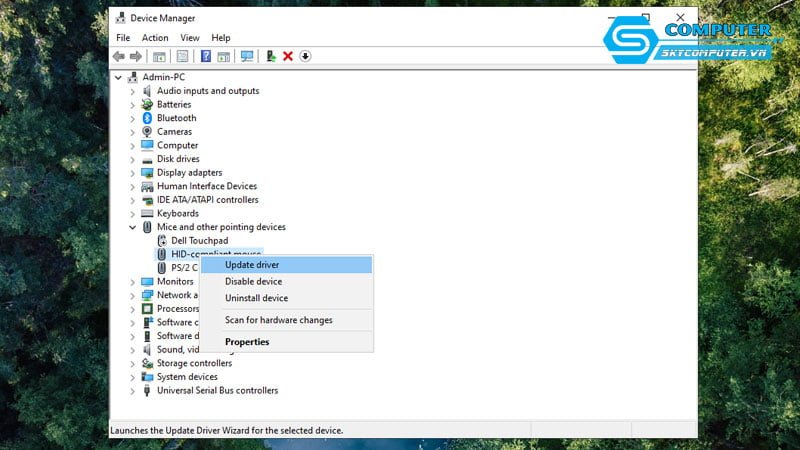This screenshot has width=800, height=450.
Task: Click Update device driver toolbar icon
Action: [271, 56]
